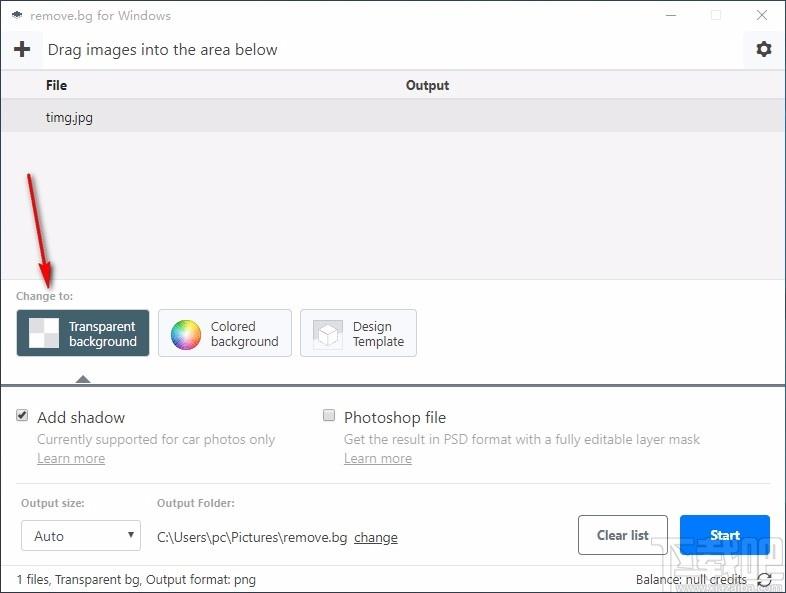Choose Colored background option

click(x=225, y=333)
